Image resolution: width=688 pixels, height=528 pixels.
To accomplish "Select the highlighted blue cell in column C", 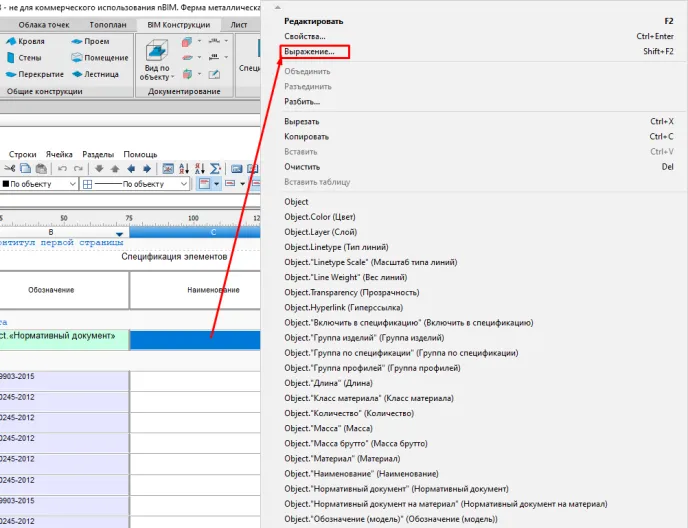I will pos(194,340).
